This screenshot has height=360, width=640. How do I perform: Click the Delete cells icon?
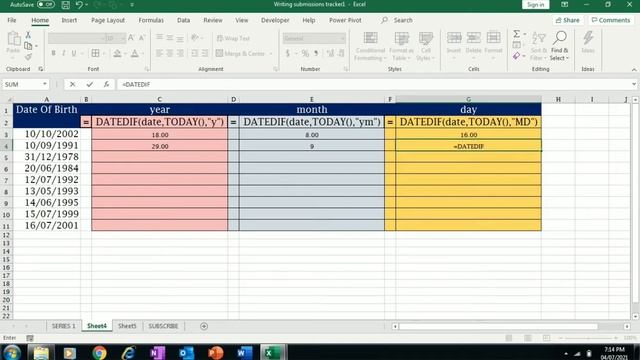click(473, 38)
